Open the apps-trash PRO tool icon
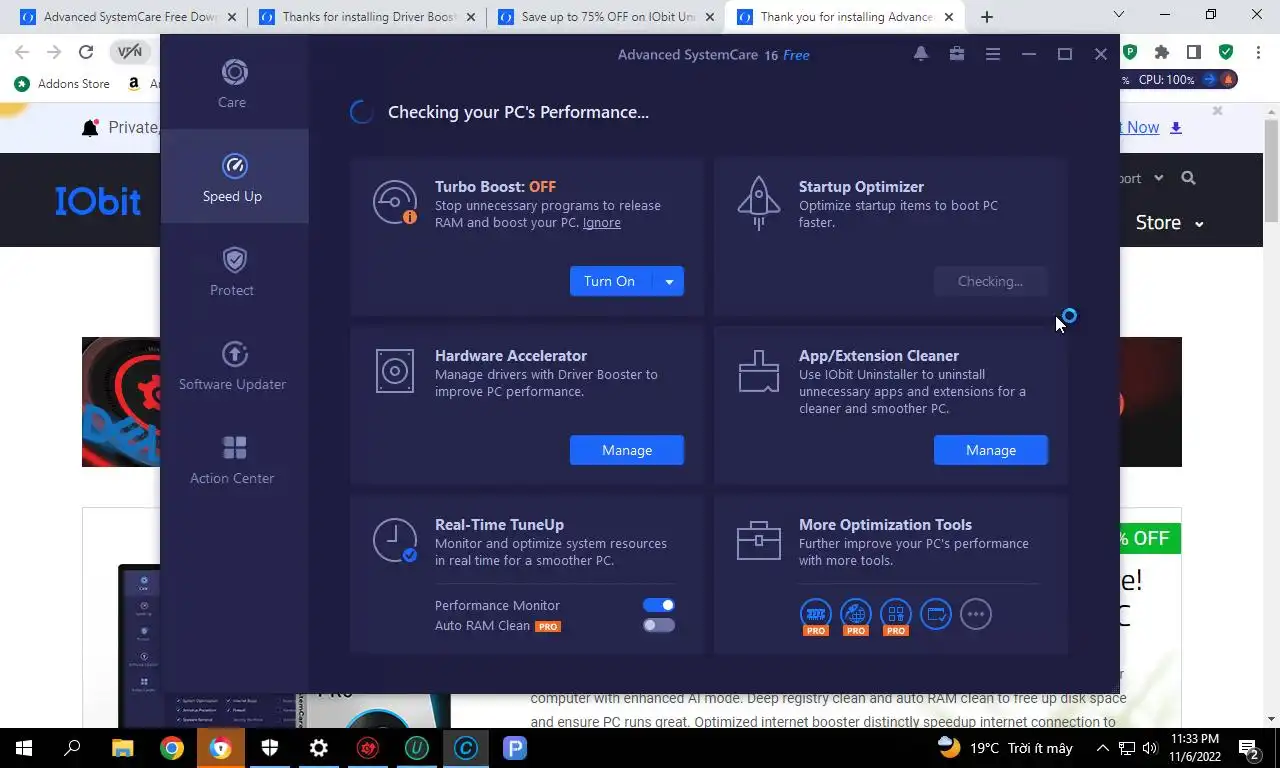Image resolution: width=1280 pixels, height=768 pixels. coord(896,615)
